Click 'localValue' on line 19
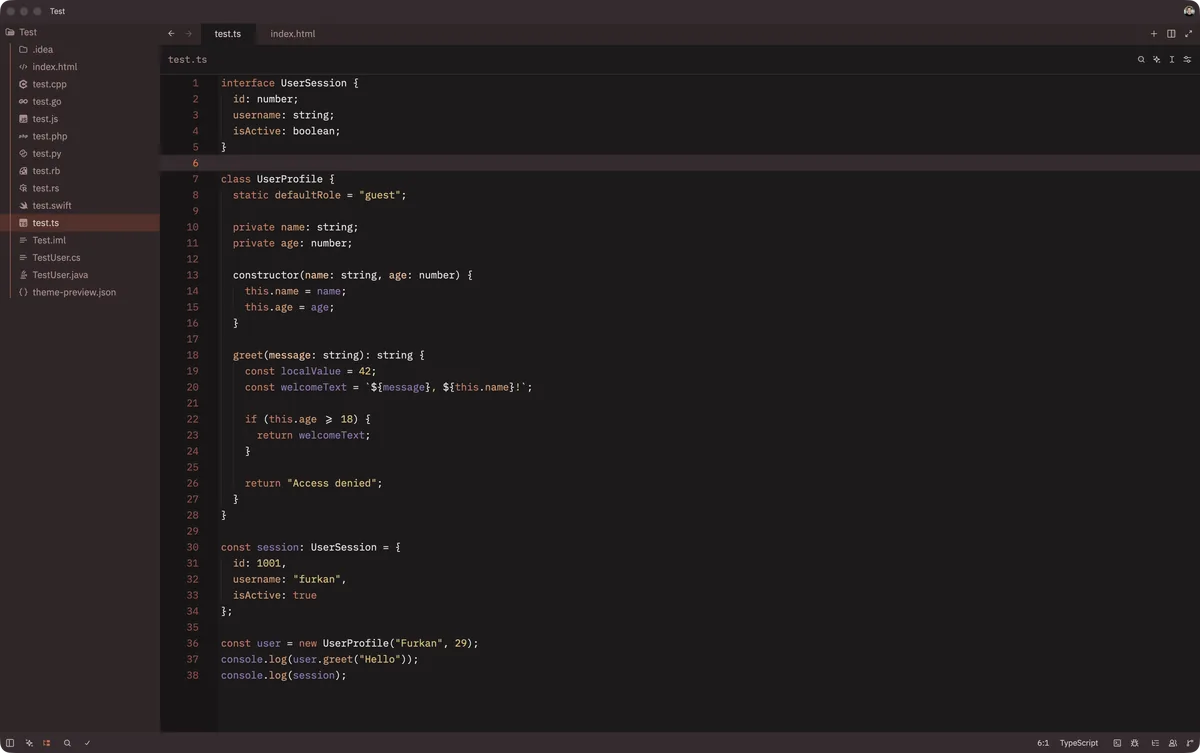 tap(311, 371)
